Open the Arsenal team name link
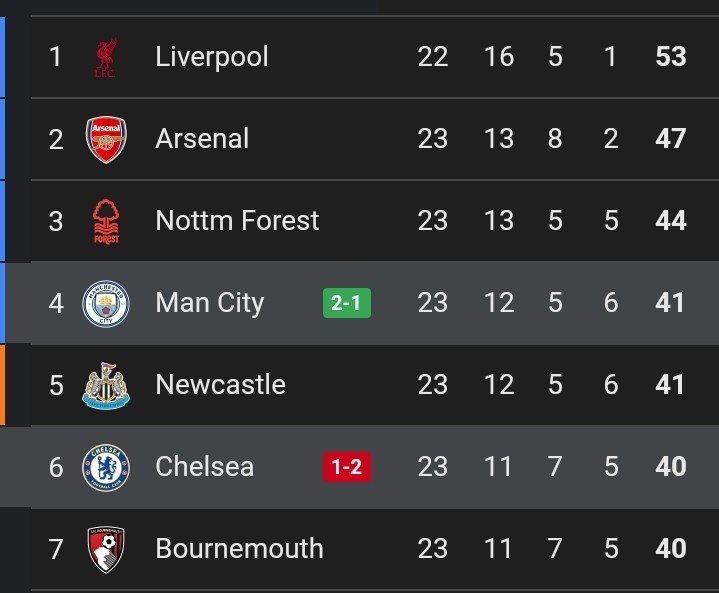 click(x=202, y=139)
